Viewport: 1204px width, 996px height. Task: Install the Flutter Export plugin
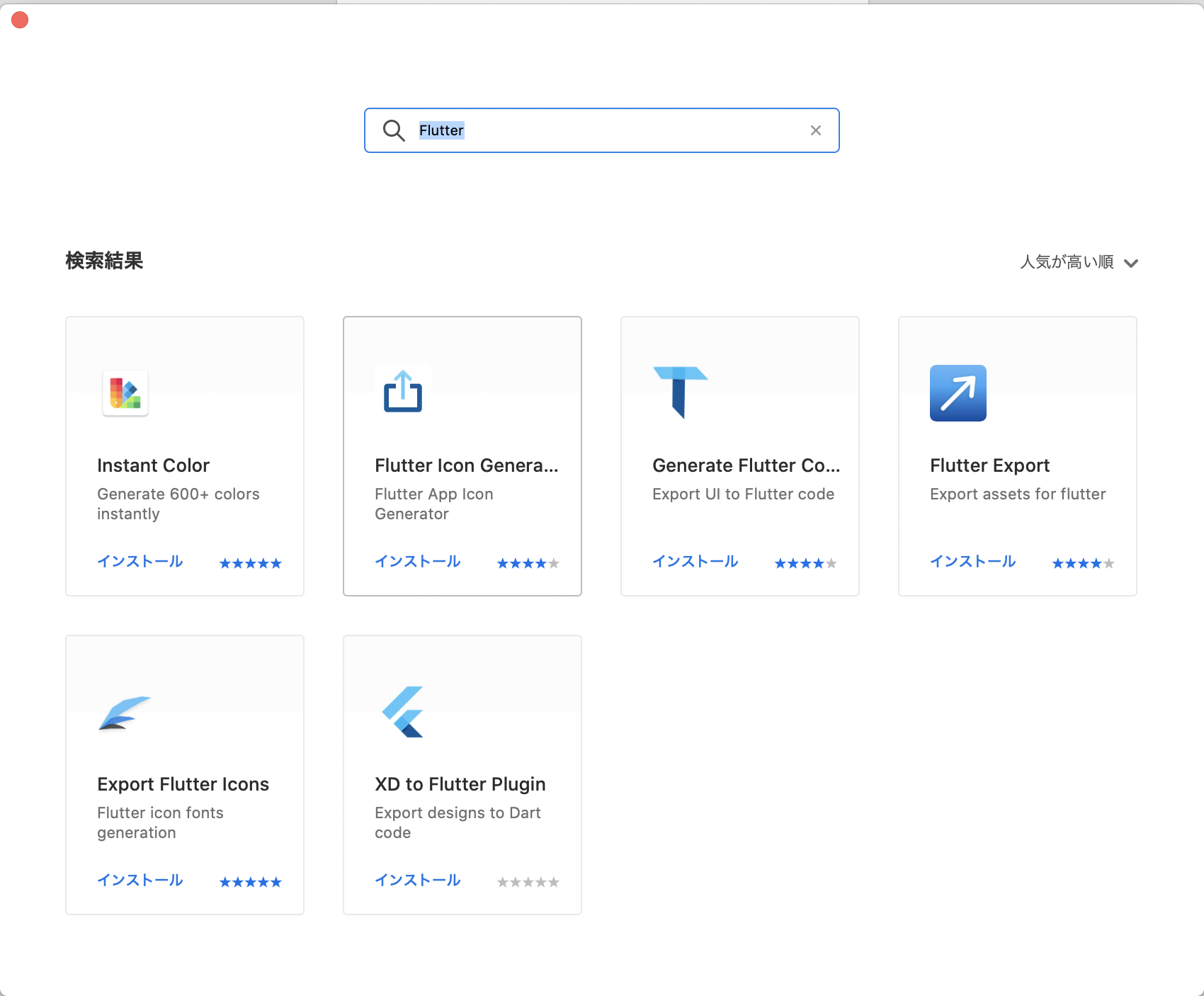pos(973,561)
